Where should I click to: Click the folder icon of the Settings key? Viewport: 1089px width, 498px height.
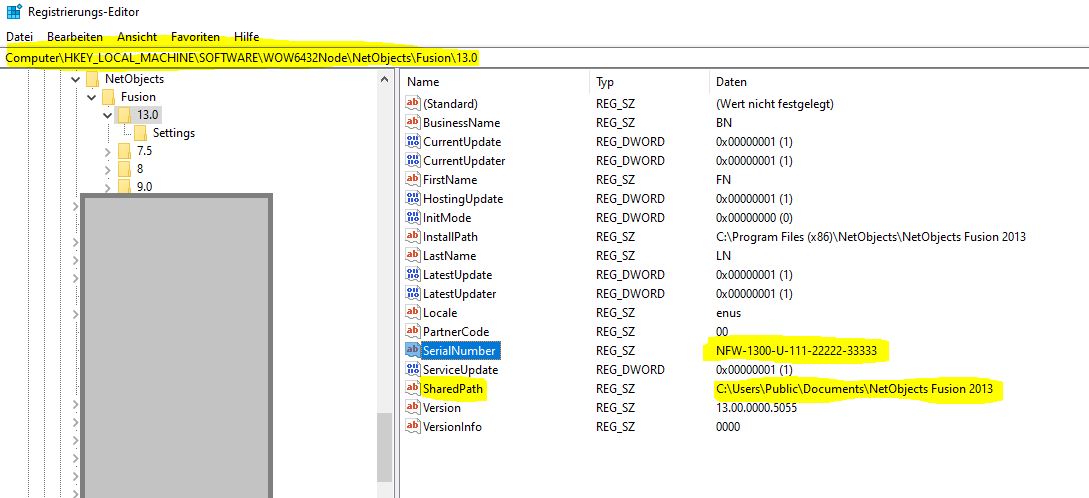pyautogui.click(x=141, y=133)
